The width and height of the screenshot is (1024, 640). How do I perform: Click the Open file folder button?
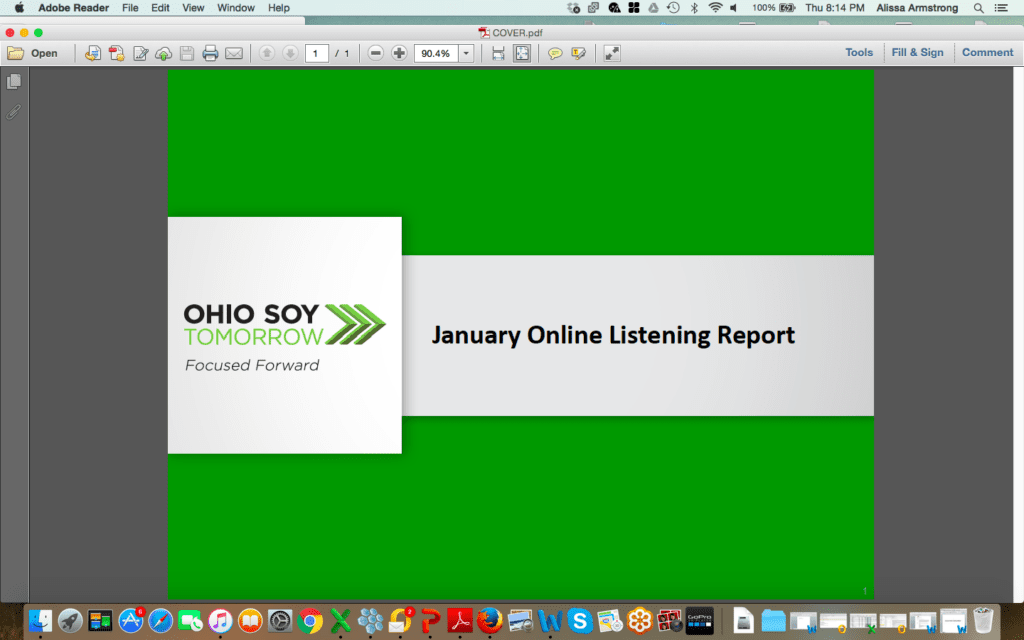(33, 54)
